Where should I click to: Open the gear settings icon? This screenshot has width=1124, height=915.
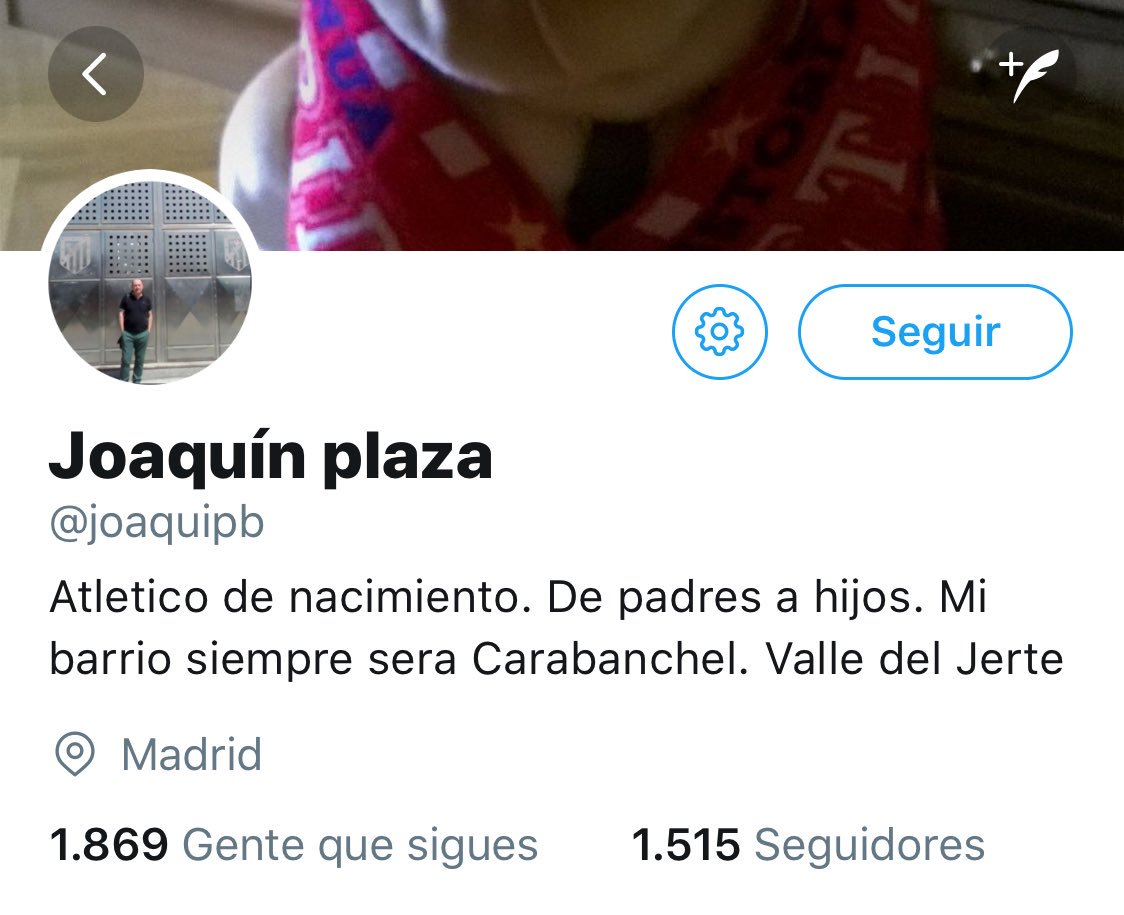click(x=720, y=331)
